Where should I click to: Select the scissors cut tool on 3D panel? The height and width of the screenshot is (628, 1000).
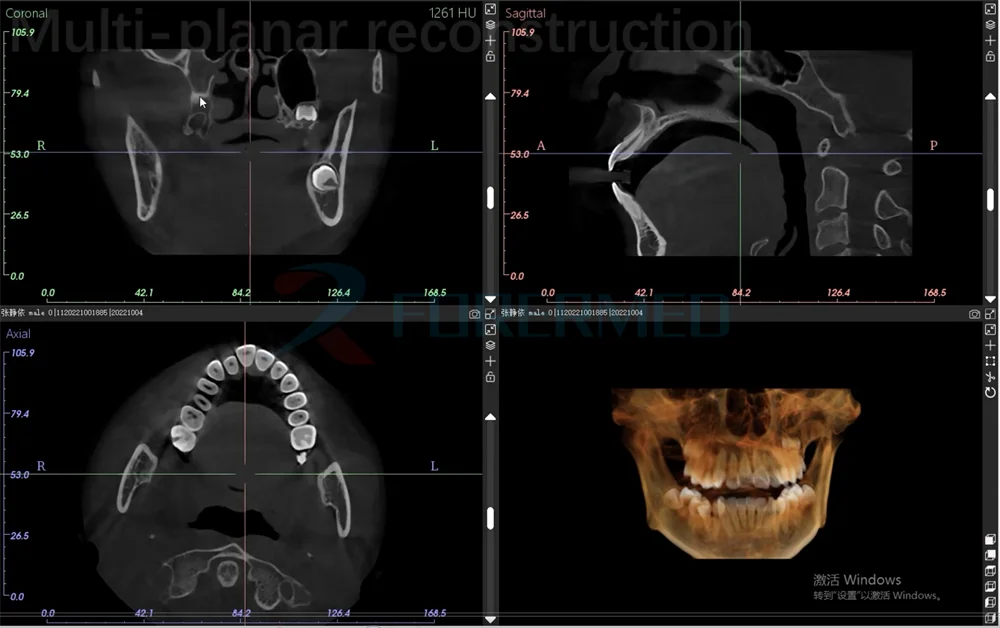(x=989, y=376)
